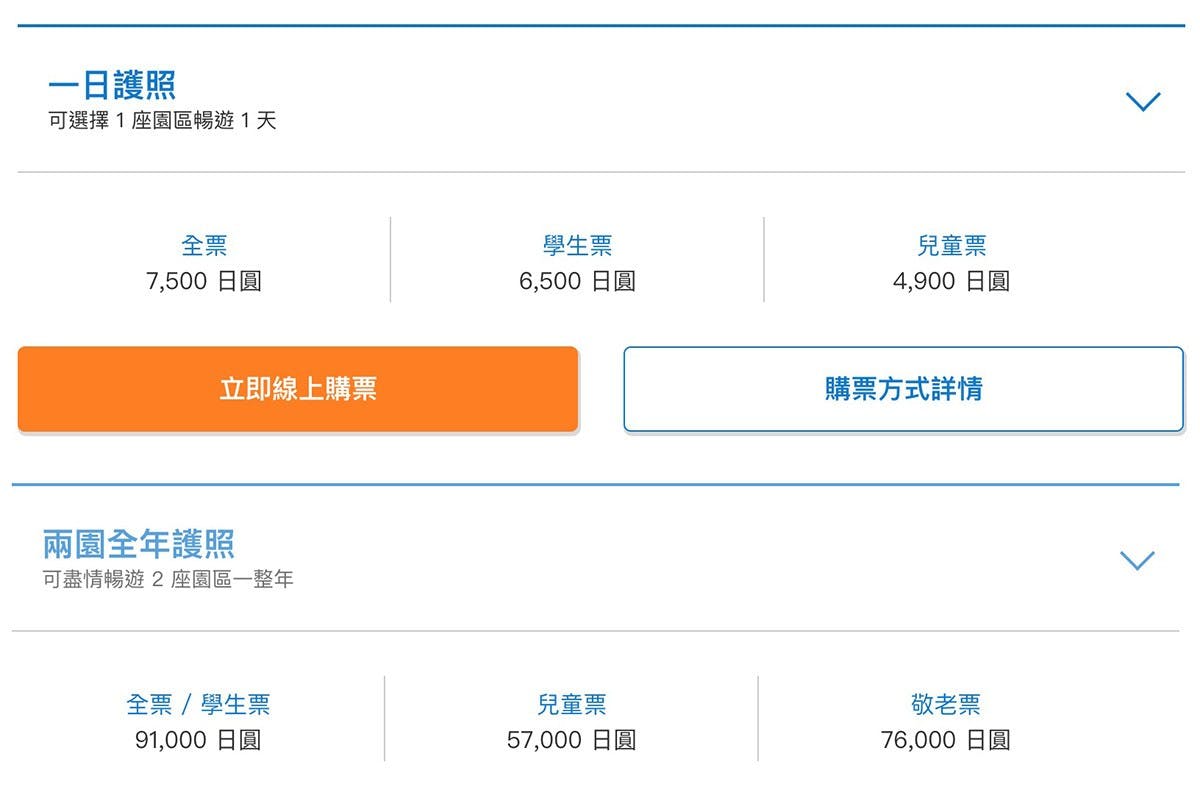Screen dimensions: 1200x809
Task: Open 購票方式詳情 ticket purchase details
Action: point(903,389)
